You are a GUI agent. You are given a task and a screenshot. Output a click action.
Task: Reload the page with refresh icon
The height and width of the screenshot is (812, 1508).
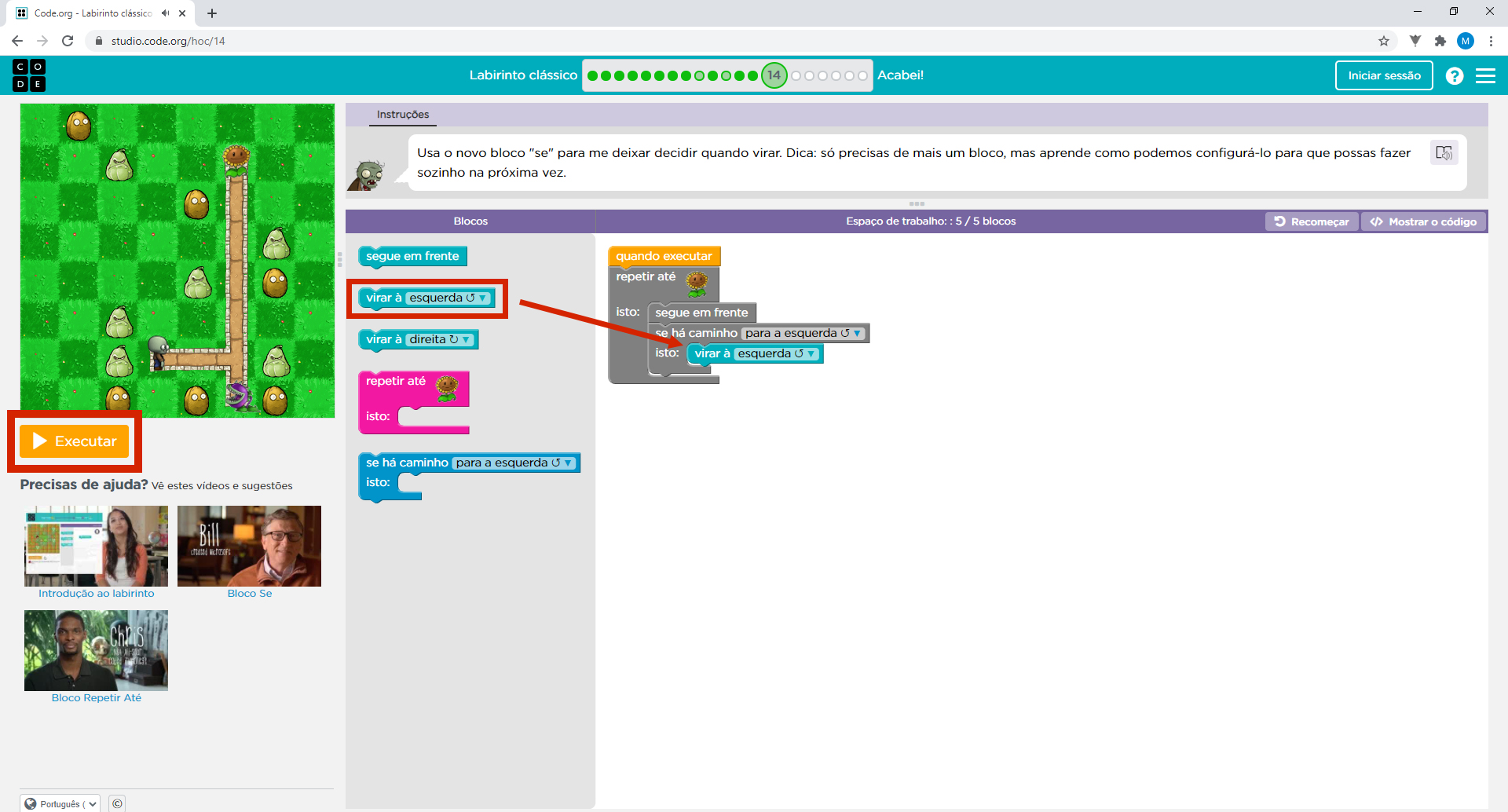(68, 41)
